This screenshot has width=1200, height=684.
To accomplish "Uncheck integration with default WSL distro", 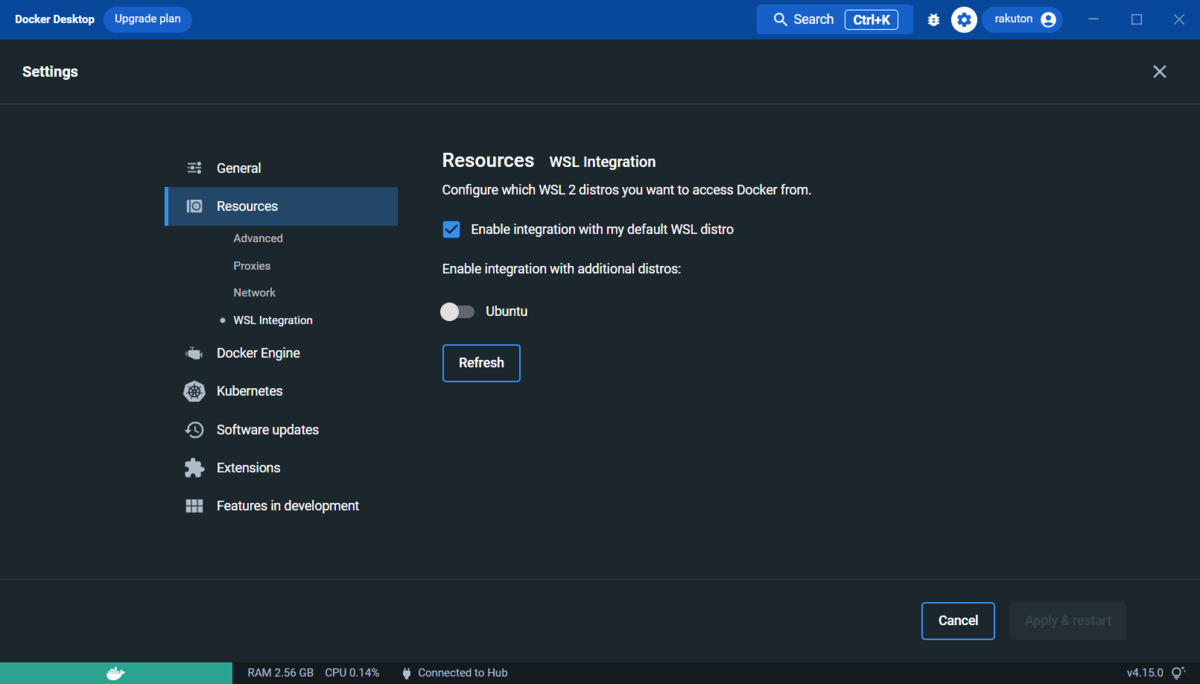I will (x=451, y=229).
